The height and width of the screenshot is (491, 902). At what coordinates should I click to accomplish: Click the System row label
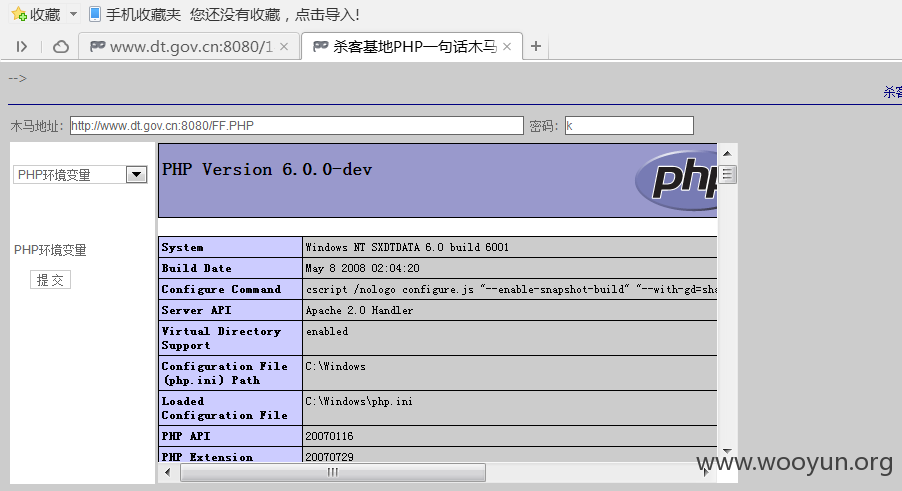click(x=182, y=247)
